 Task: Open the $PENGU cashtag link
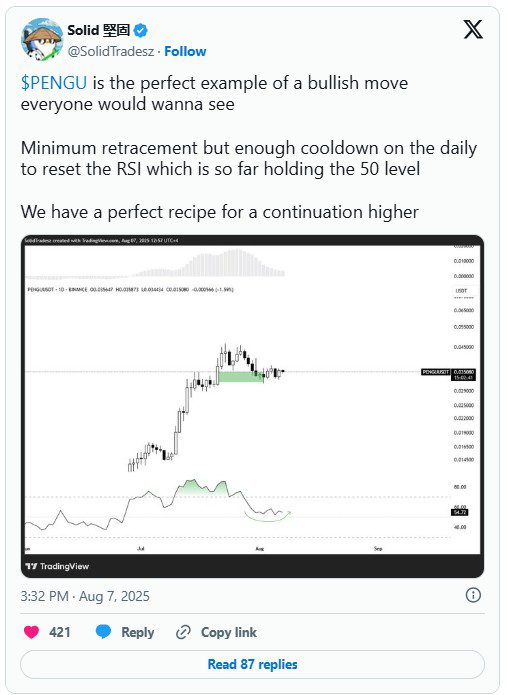54,83
